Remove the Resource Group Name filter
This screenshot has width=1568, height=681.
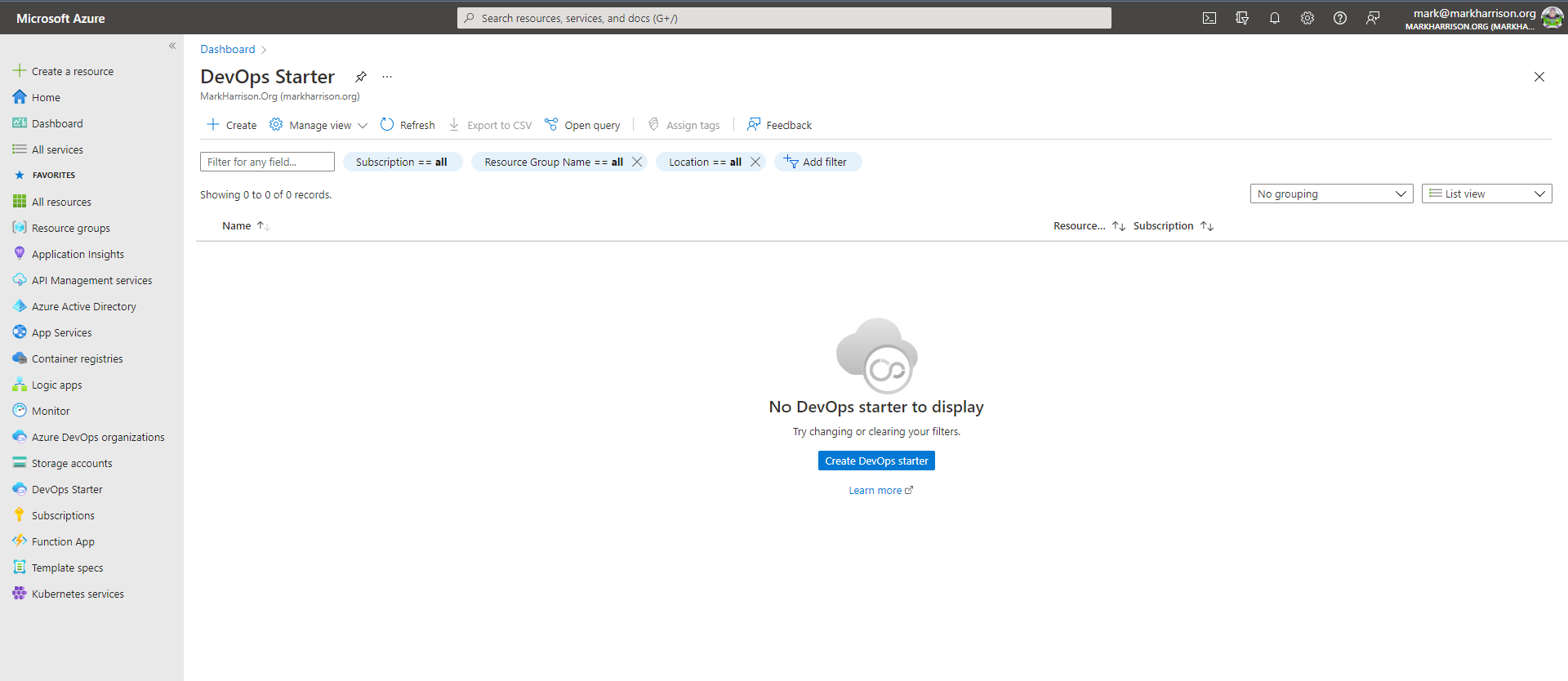pyautogui.click(x=637, y=162)
